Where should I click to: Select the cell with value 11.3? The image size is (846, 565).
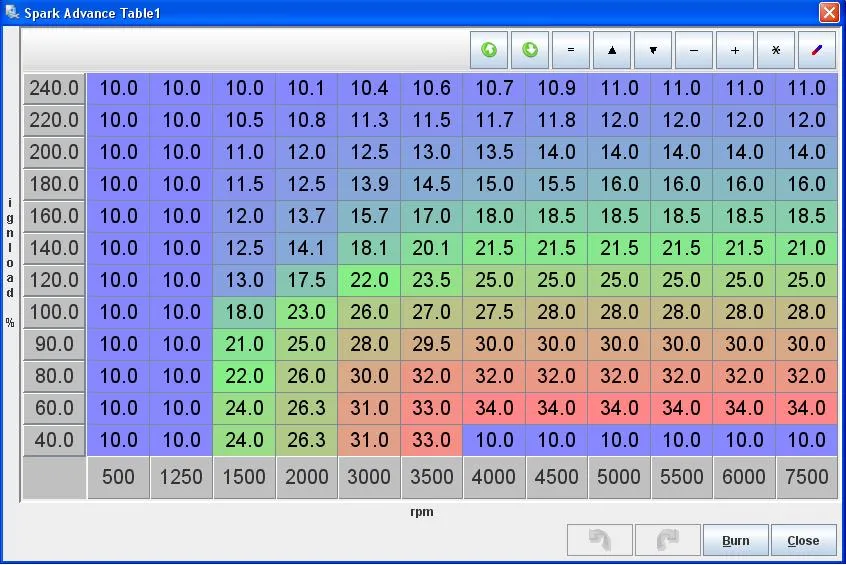(x=369, y=120)
